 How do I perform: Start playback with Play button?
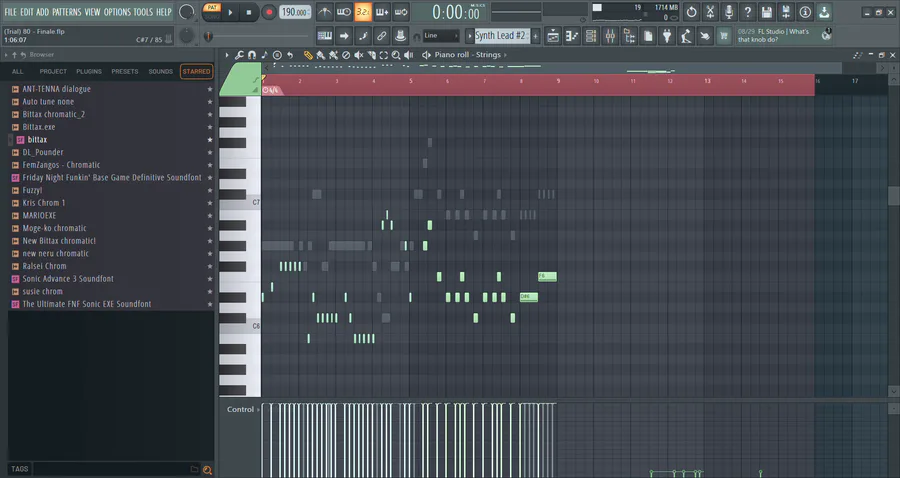tap(230, 12)
